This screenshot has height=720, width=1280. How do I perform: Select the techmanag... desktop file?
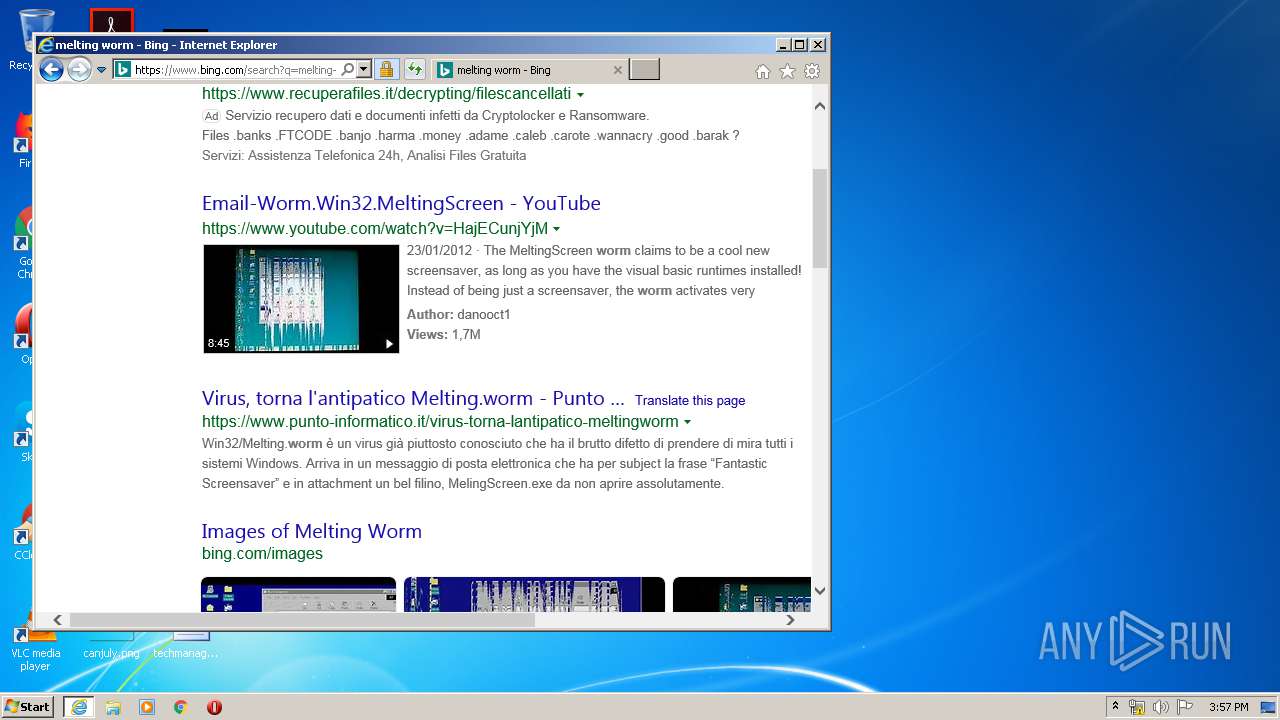click(x=187, y=645)
